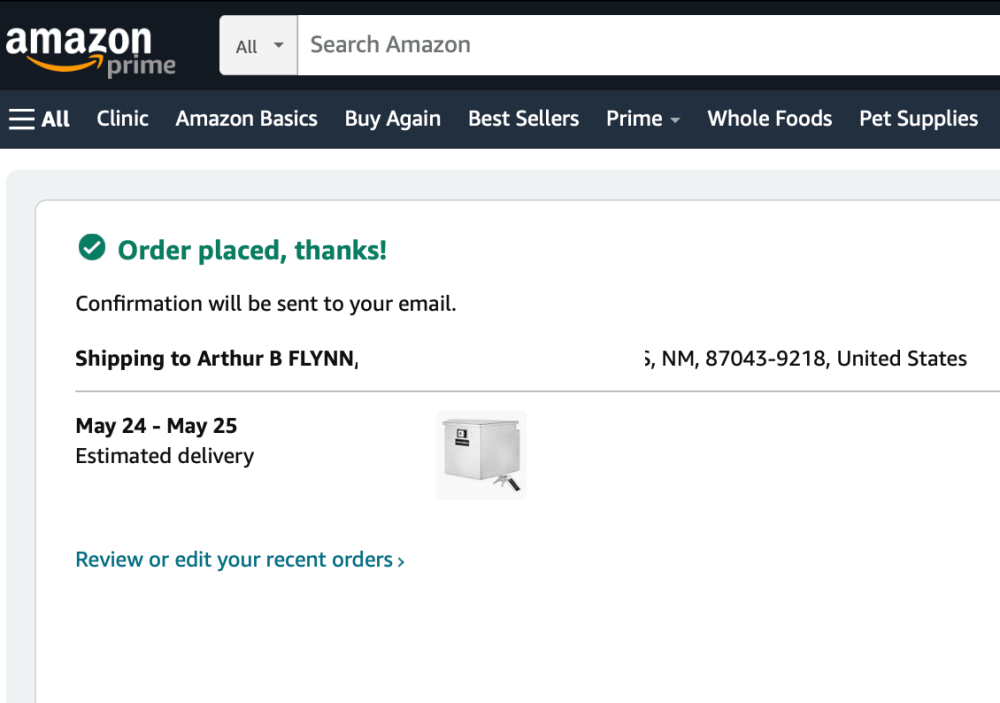Select Buy Again in the navigation
The width and height of the screenshot is (1000, 703).
coord(392,119)
